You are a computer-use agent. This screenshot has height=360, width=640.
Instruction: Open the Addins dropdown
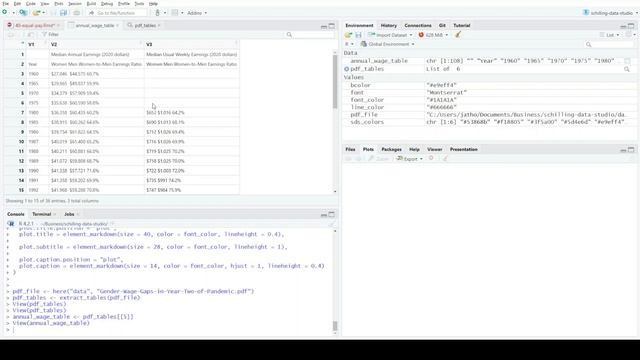tap(197, 13)
